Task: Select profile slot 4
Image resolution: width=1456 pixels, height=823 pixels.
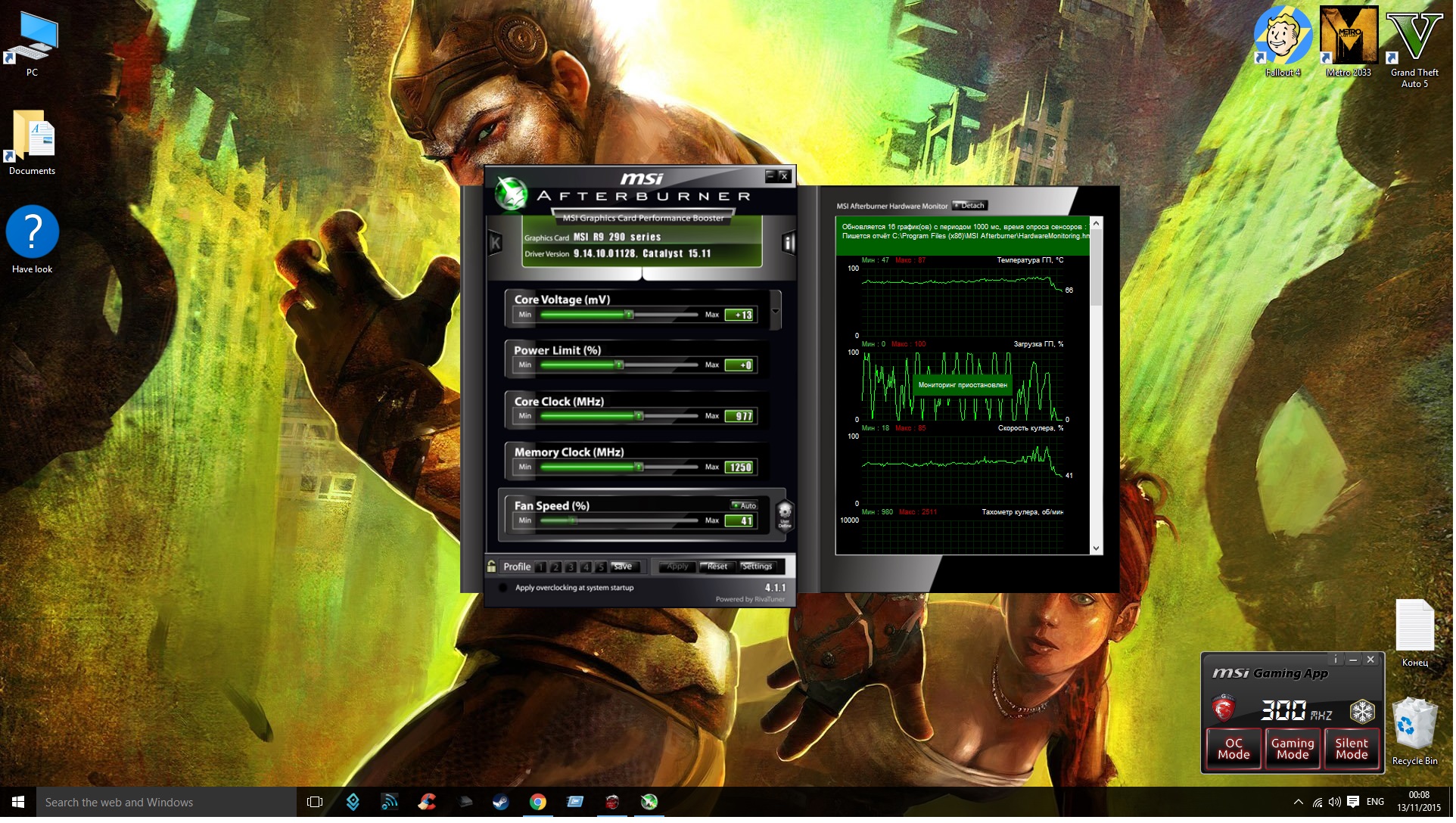Action: pos(586,567)
